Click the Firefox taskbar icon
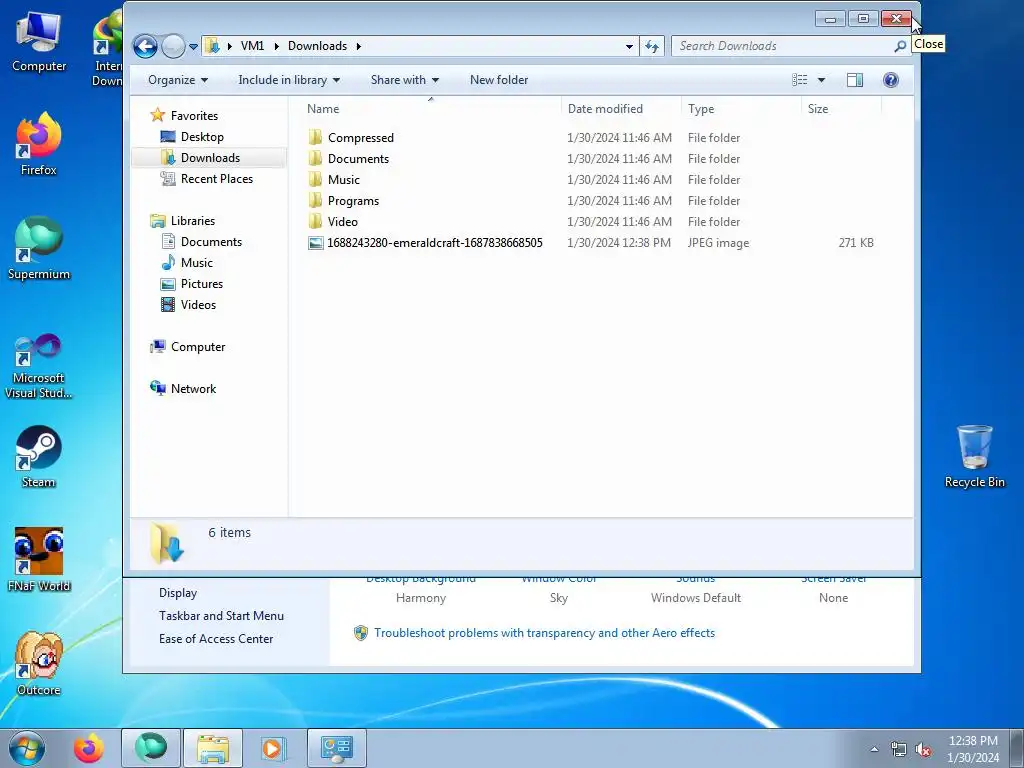 pyautogui.click(x=89, y=748)
